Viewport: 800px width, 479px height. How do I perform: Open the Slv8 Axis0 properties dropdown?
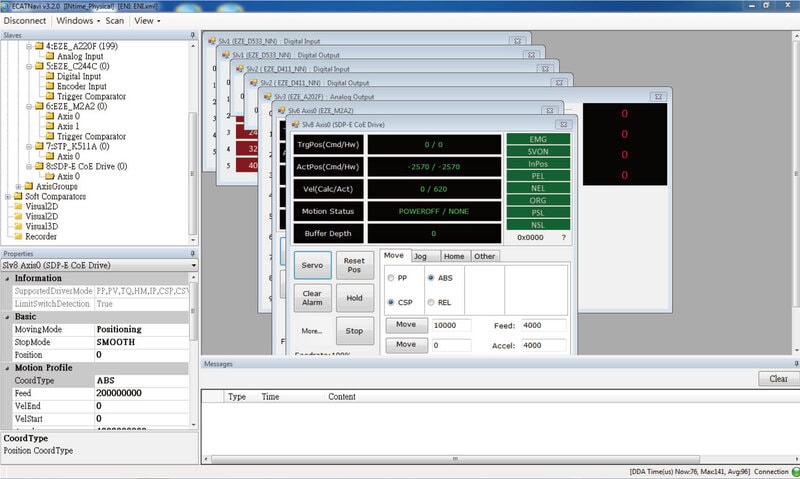coord(193,265)
